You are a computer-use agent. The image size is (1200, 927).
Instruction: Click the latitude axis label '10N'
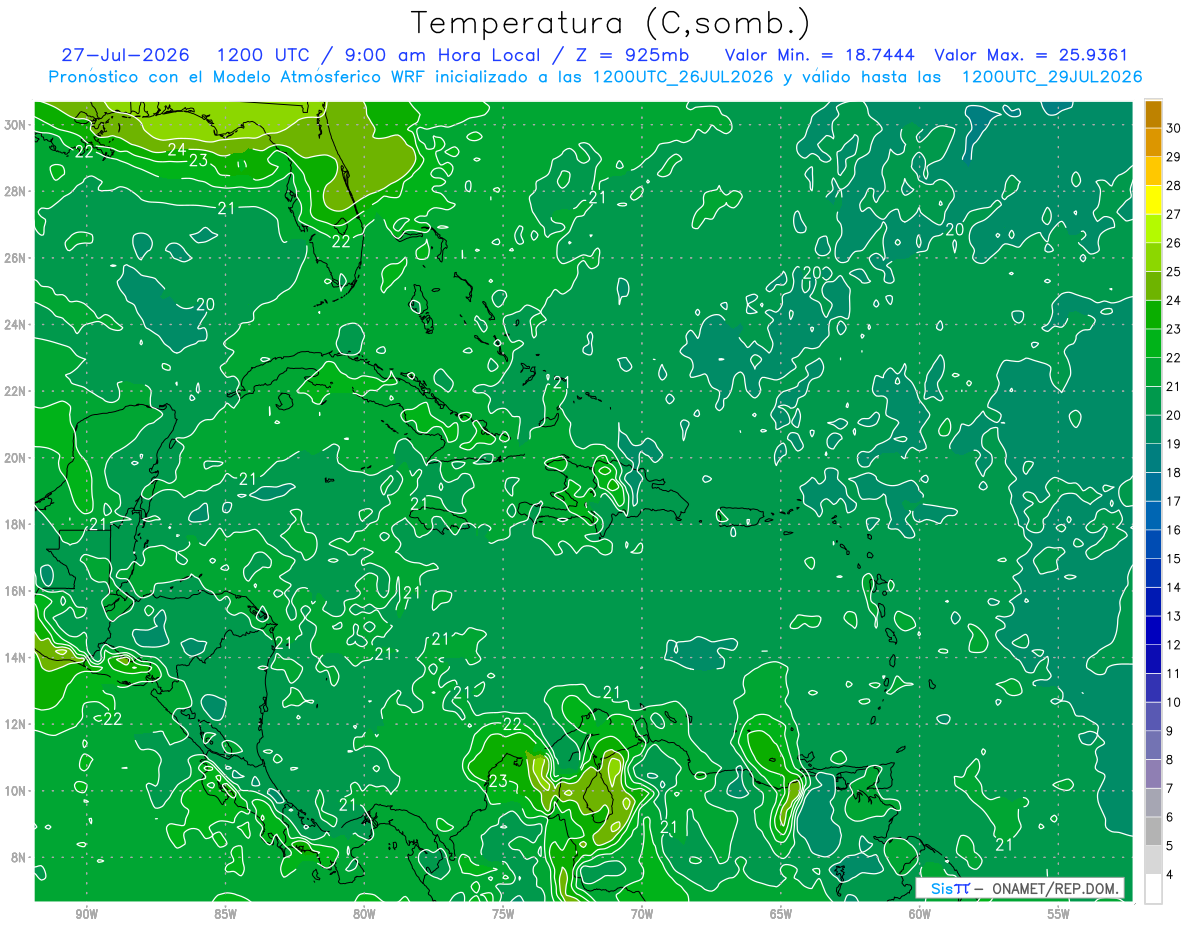(16, 791)
